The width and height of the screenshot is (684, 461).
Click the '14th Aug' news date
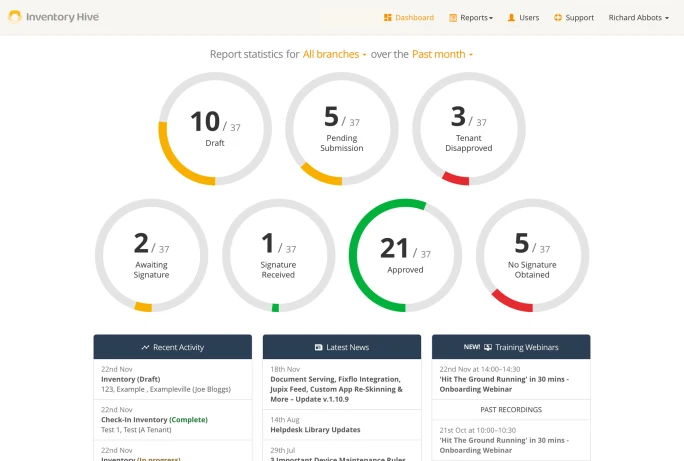coord(285,420)
